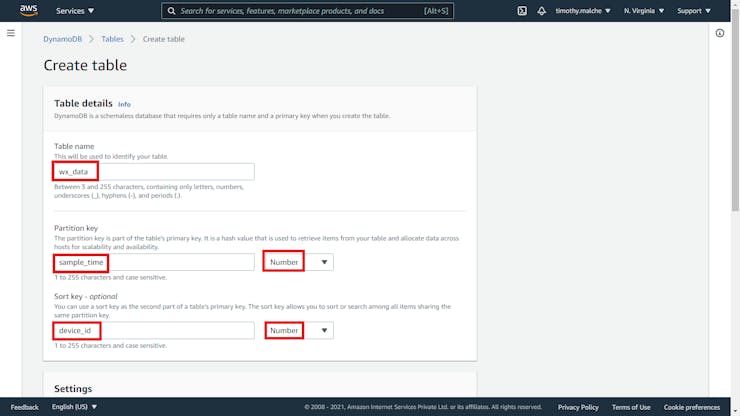Open the English (US) language menu
This screenshot has width=740, height=416.
(74, 407)
